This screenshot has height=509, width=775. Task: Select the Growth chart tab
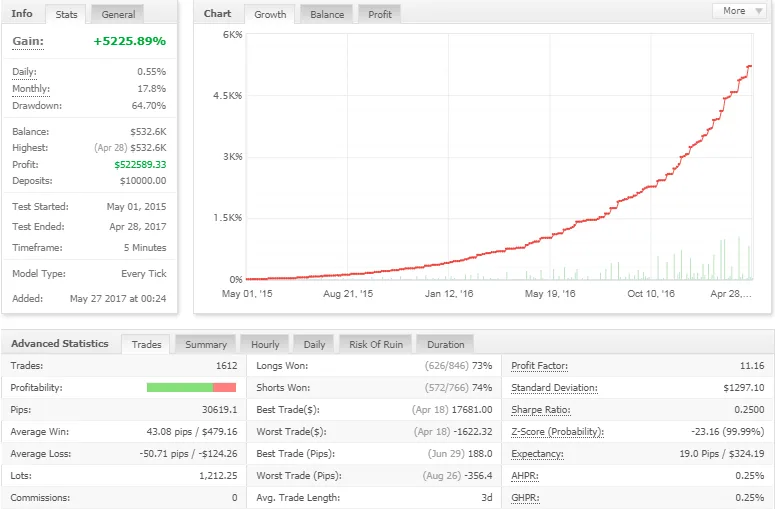(x=270, y=14)
